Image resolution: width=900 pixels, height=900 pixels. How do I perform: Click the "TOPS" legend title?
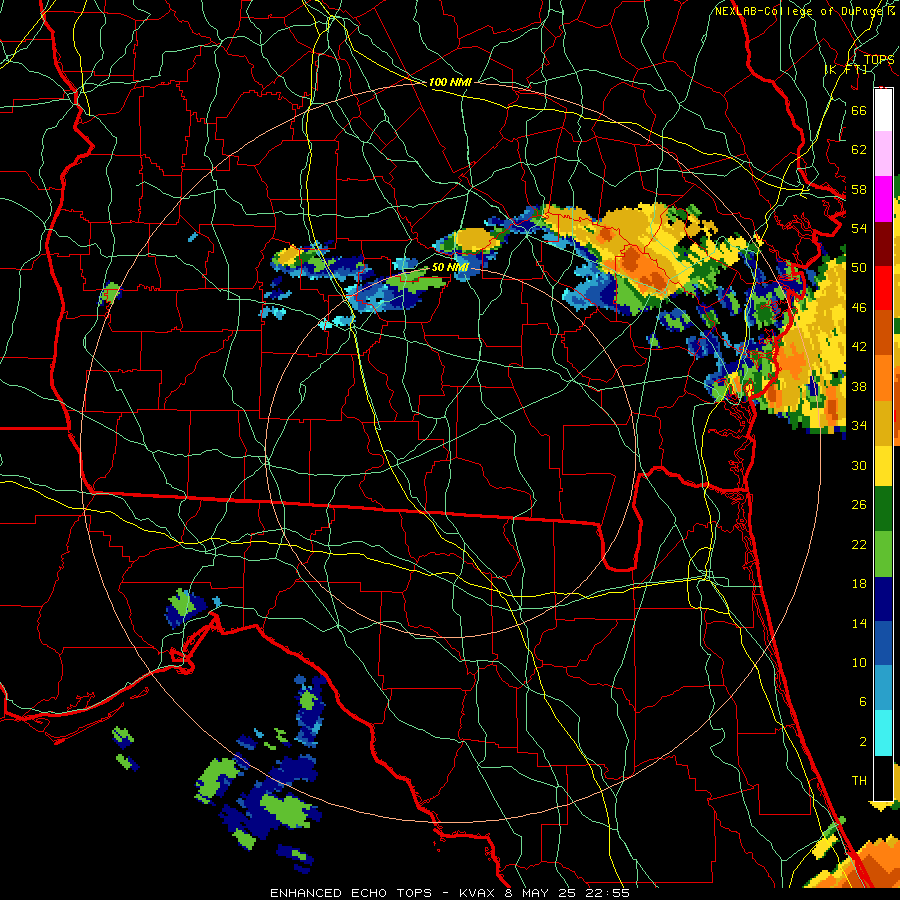coord(879,60)
